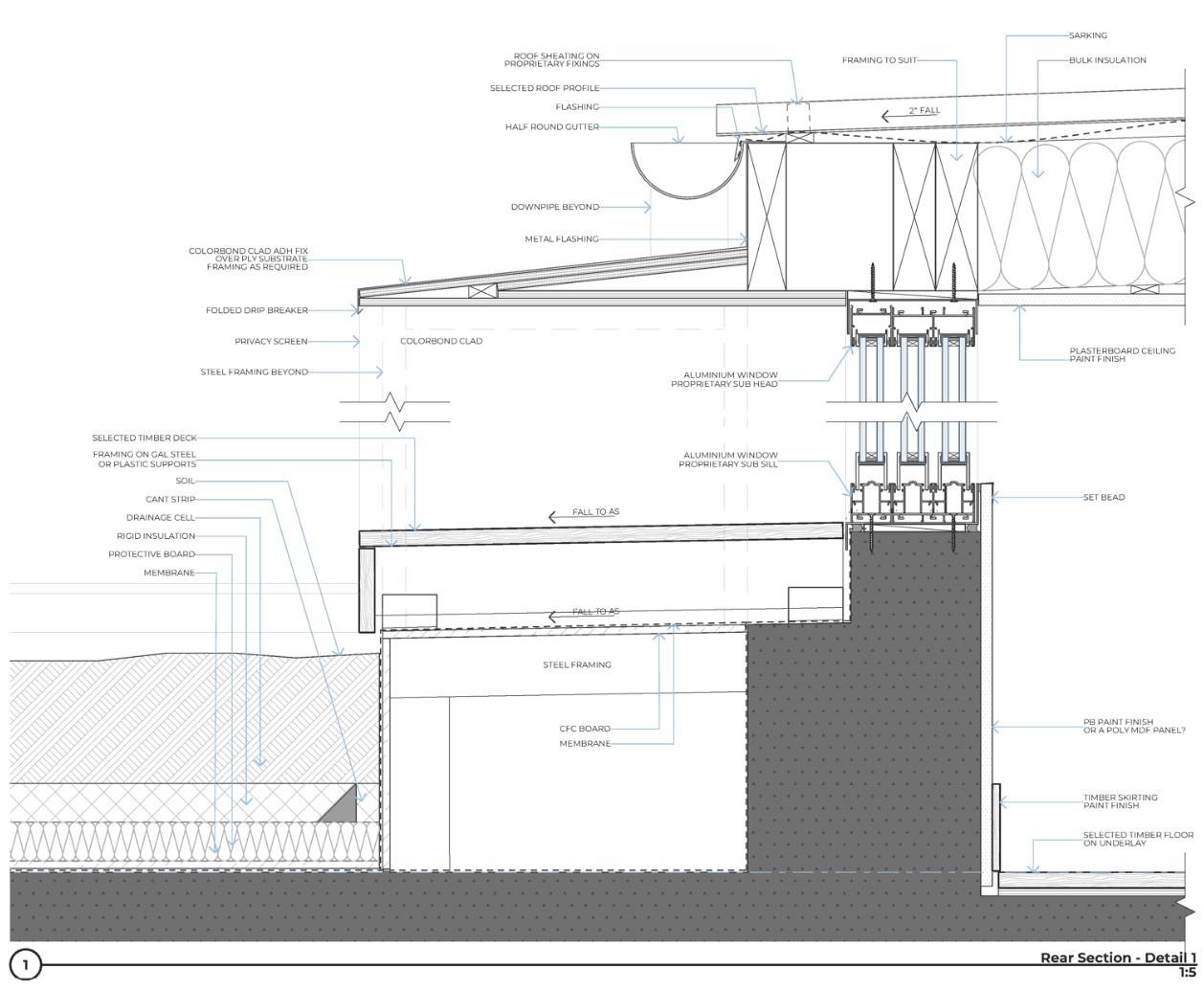1204x990 pixels.
Task: Select the 'PRIVACY SCREEN' annotation
Action: pyautogui.click(x=272, y=341)
